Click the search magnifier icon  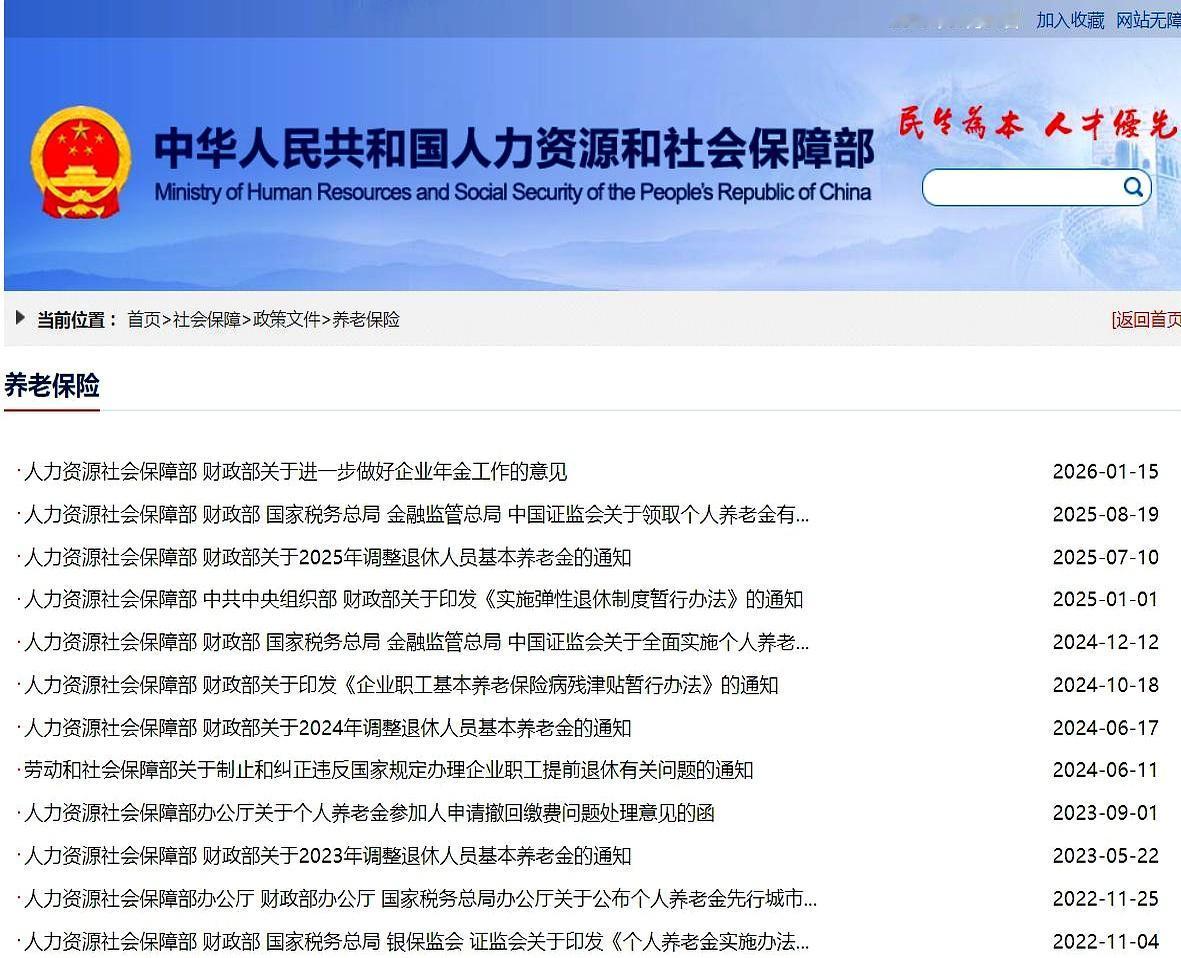click(x=1133, y=187)
